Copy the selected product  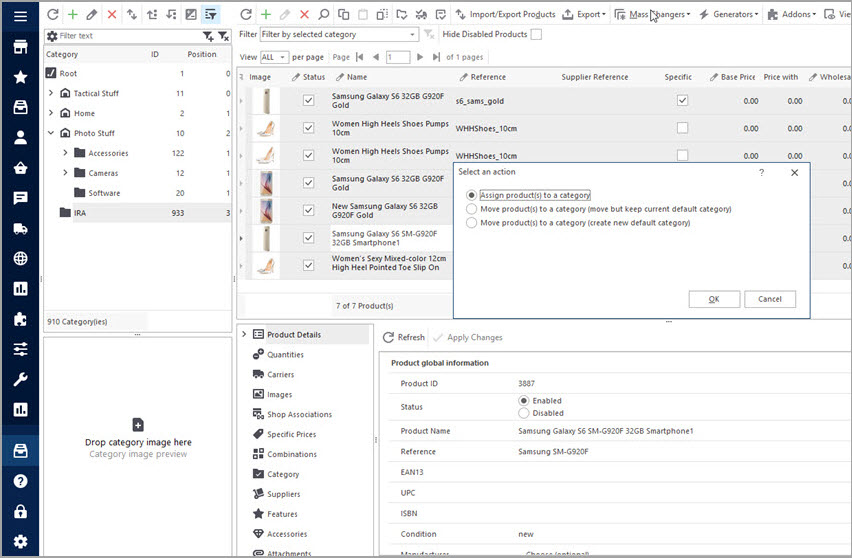(x=343, y=15)
